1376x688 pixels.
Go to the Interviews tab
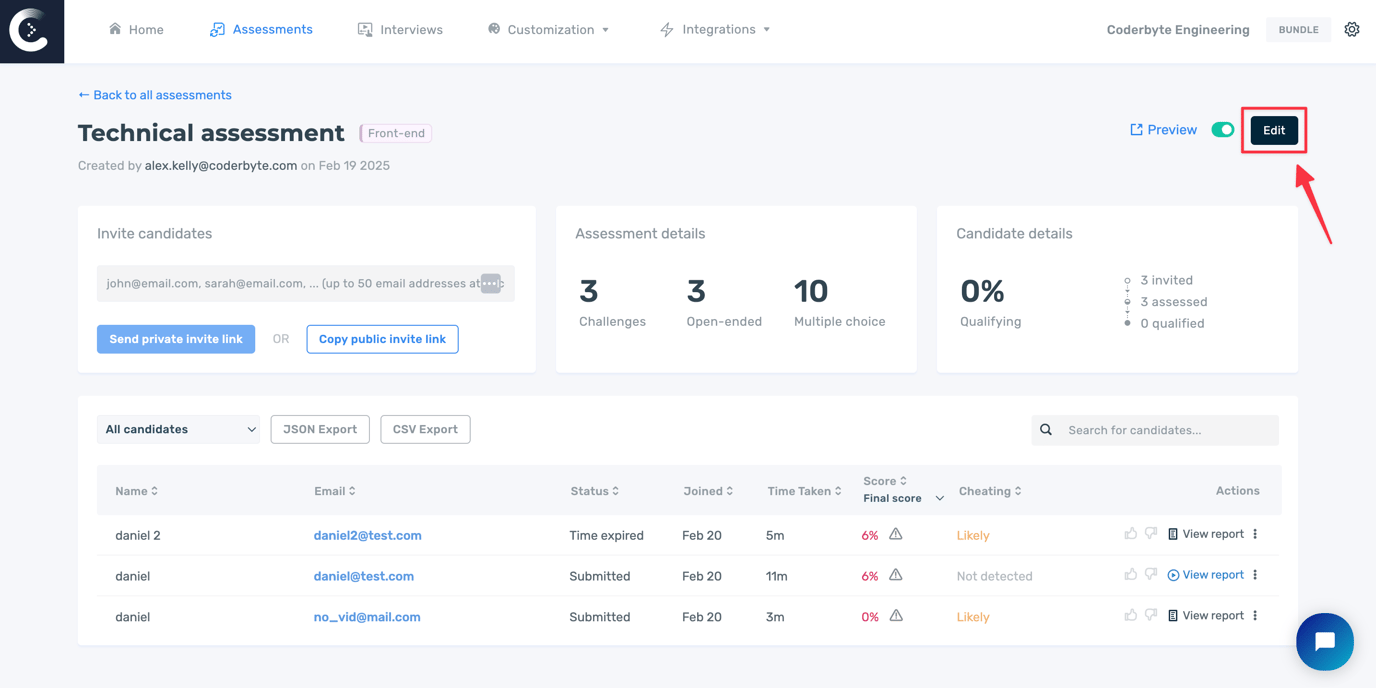[400, 30]
